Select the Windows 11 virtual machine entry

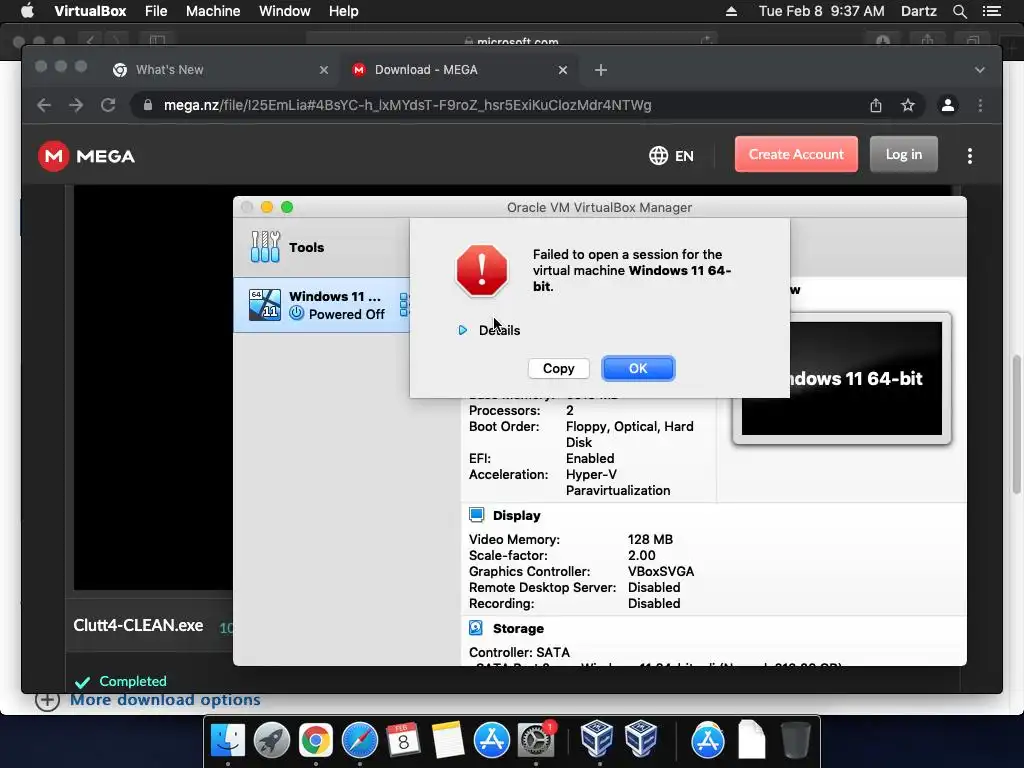click(321, 305)
